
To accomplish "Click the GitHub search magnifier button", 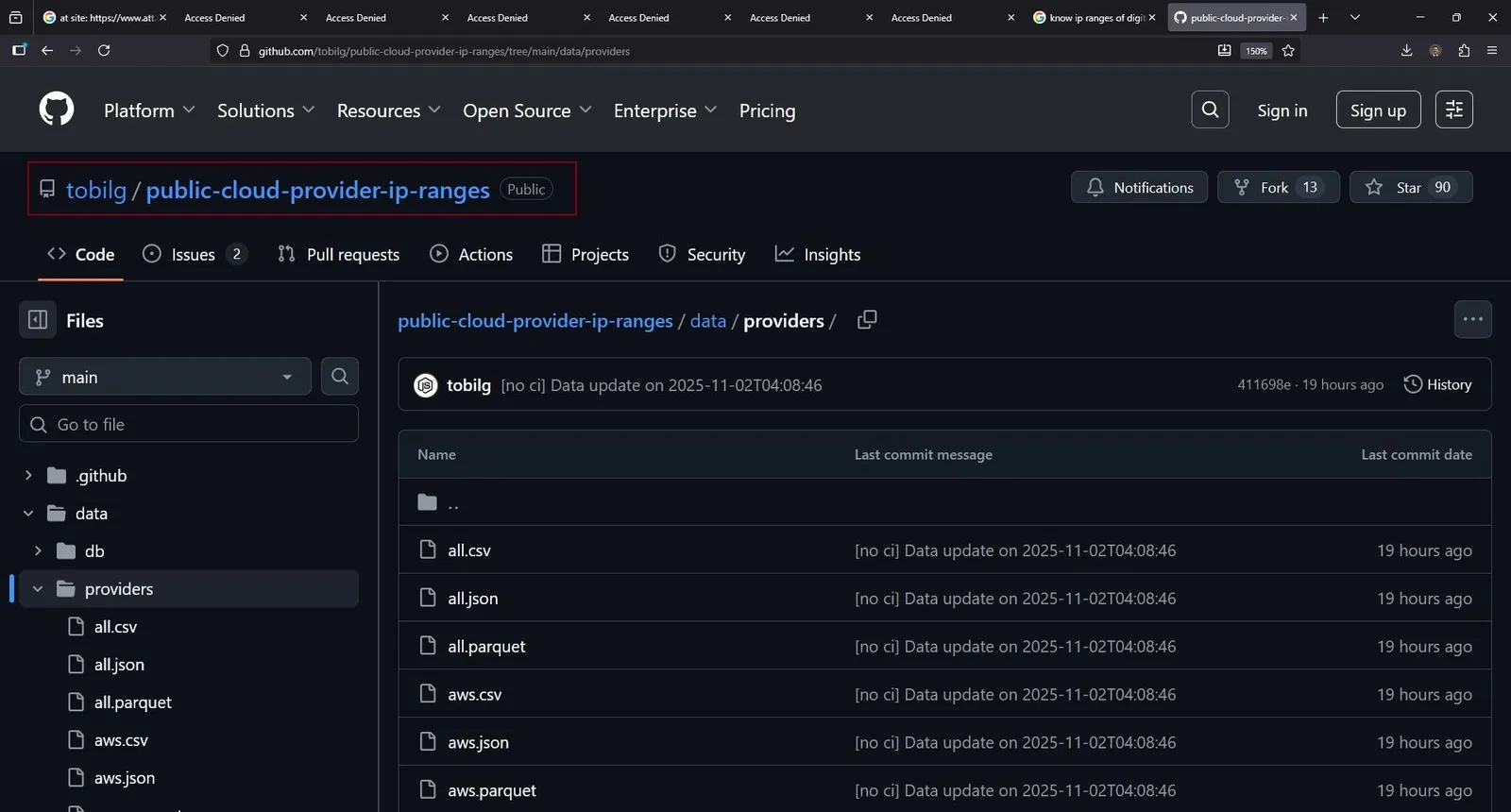I will 1210,110.
